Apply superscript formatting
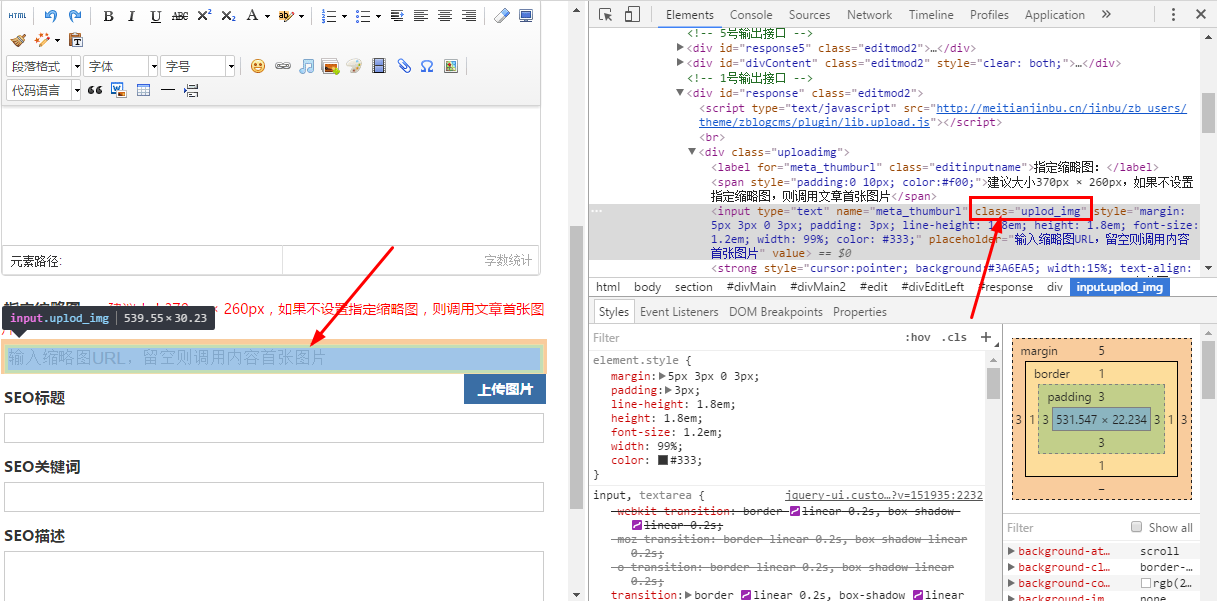The width and height of the screenshot is (1217, 601). click(204, 16)
